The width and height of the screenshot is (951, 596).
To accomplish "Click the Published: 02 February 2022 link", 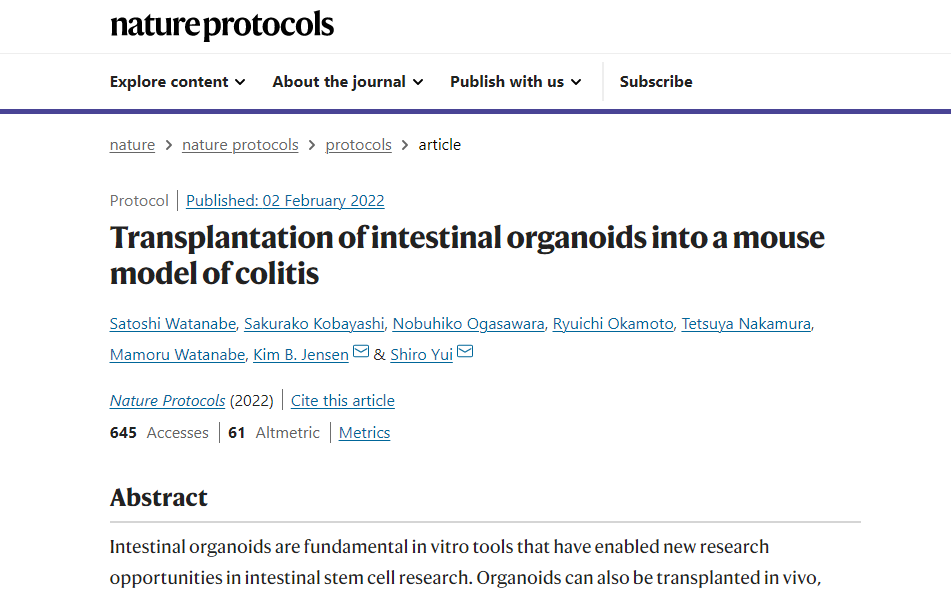I will 285,201.
